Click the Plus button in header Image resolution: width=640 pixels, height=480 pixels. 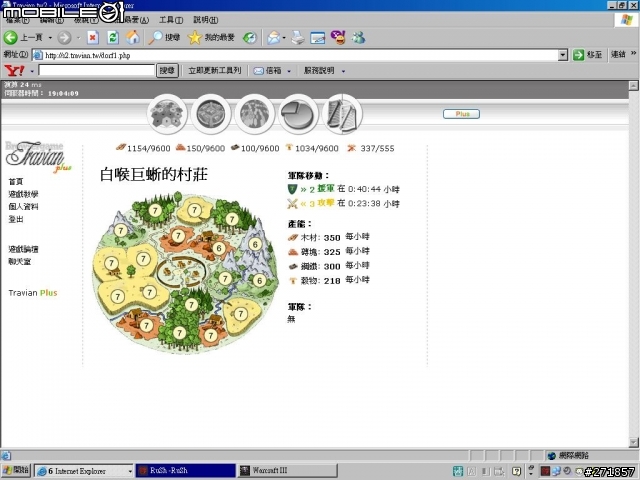(461, 114)
